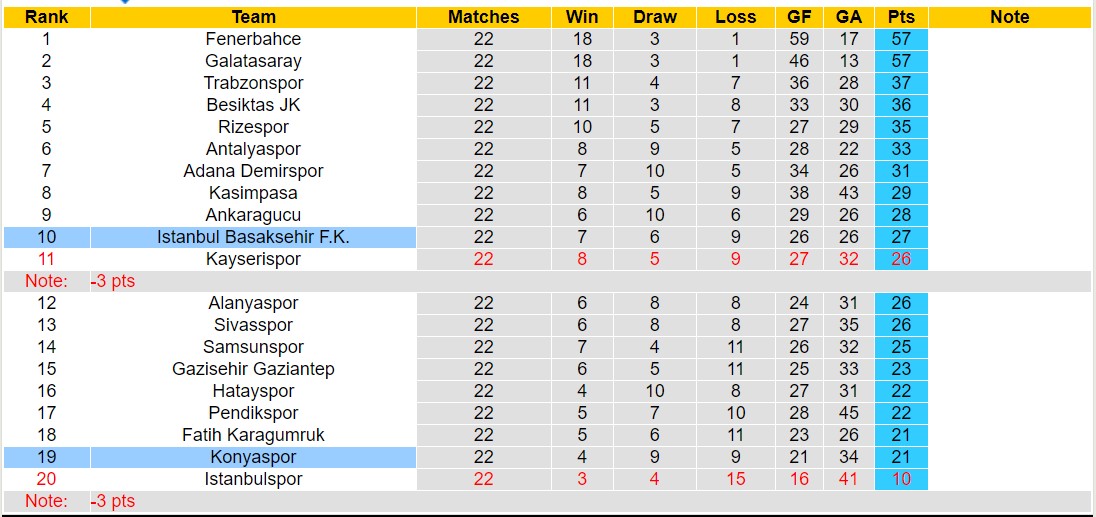Screen dimensions: 1096x517
Task: Open the Galatasaray team link
Action: point(253,61)
